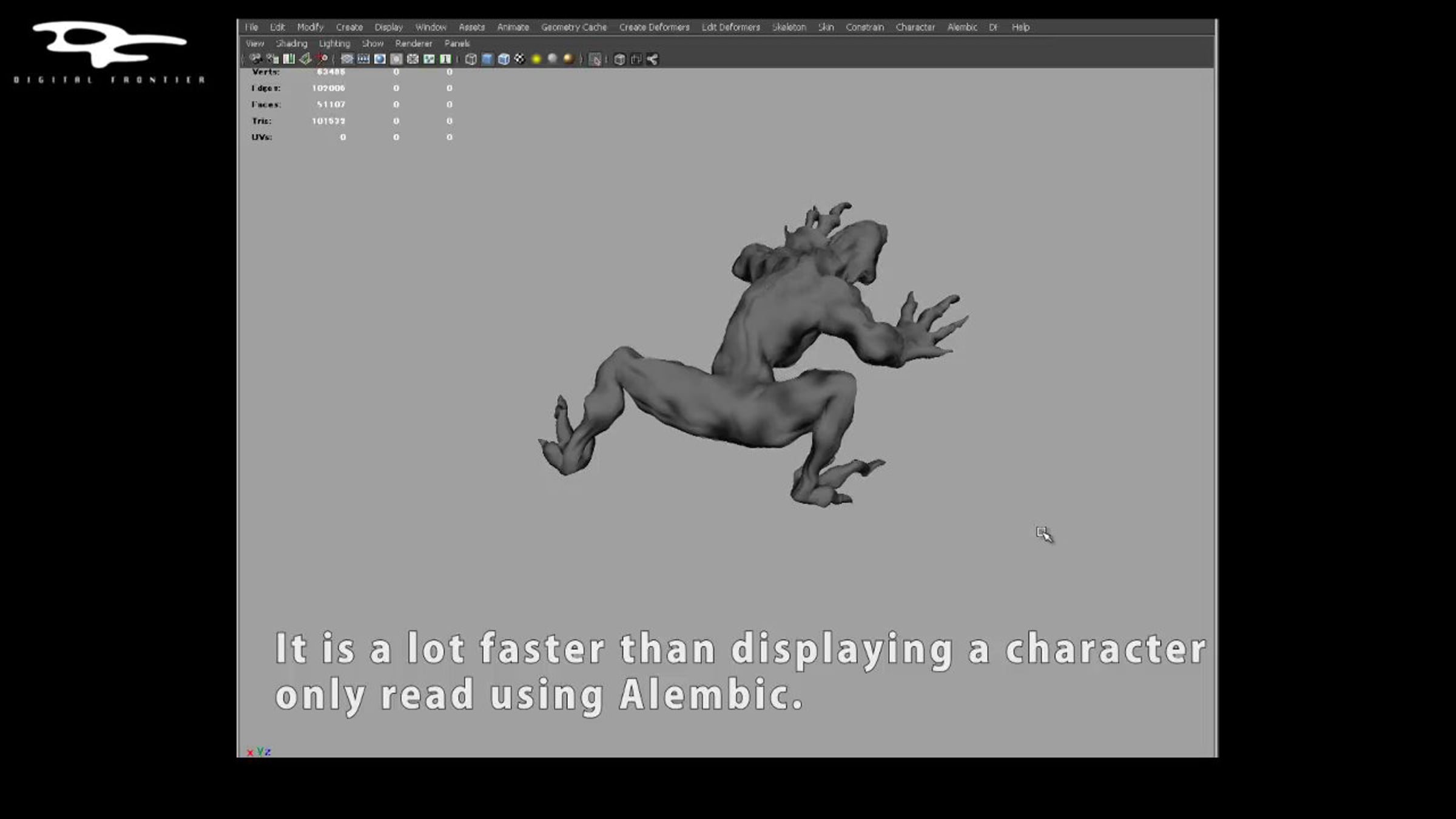Viewport: 1456px width, 819px height.
Task: Click the 2D pan/zoom icon
Action: (322, 59)
